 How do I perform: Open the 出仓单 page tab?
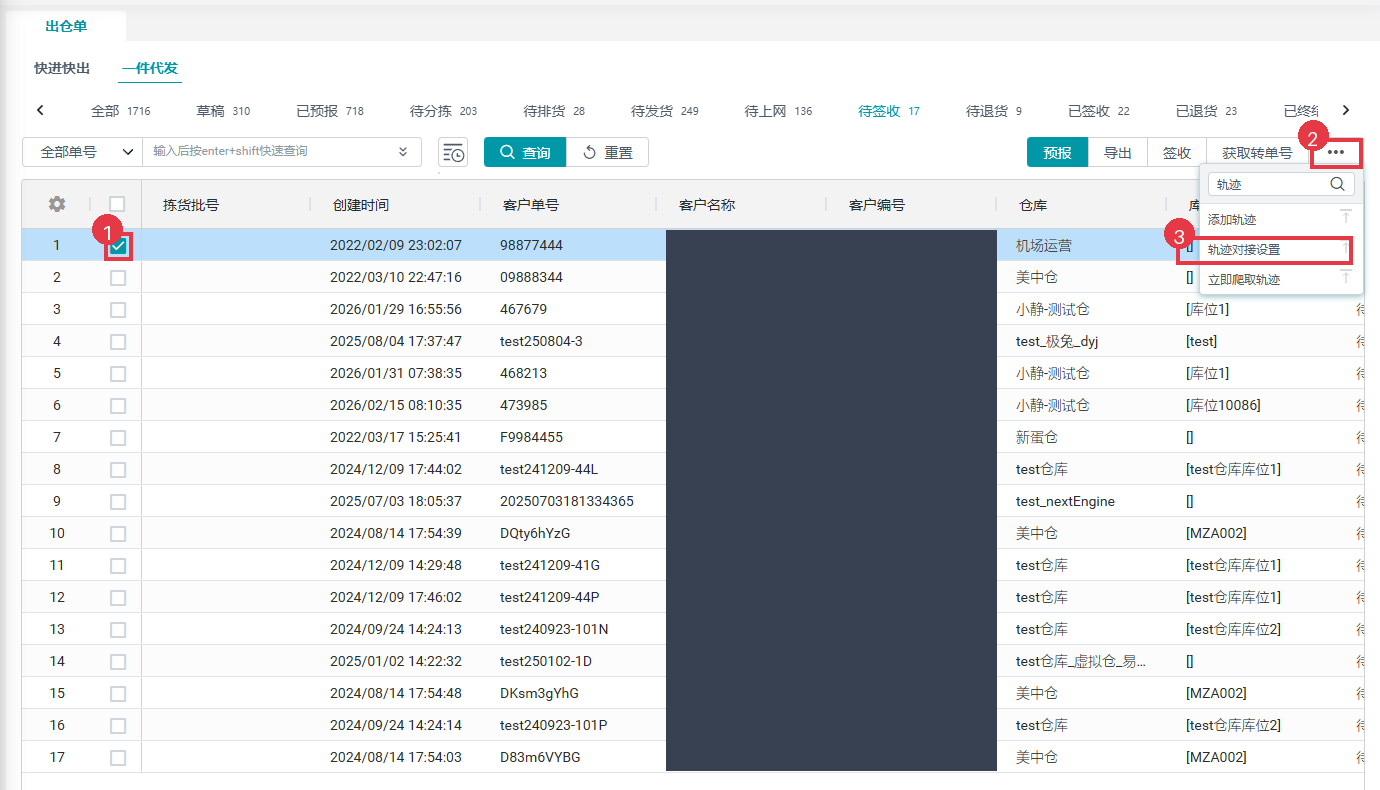(x=66, y=26)
